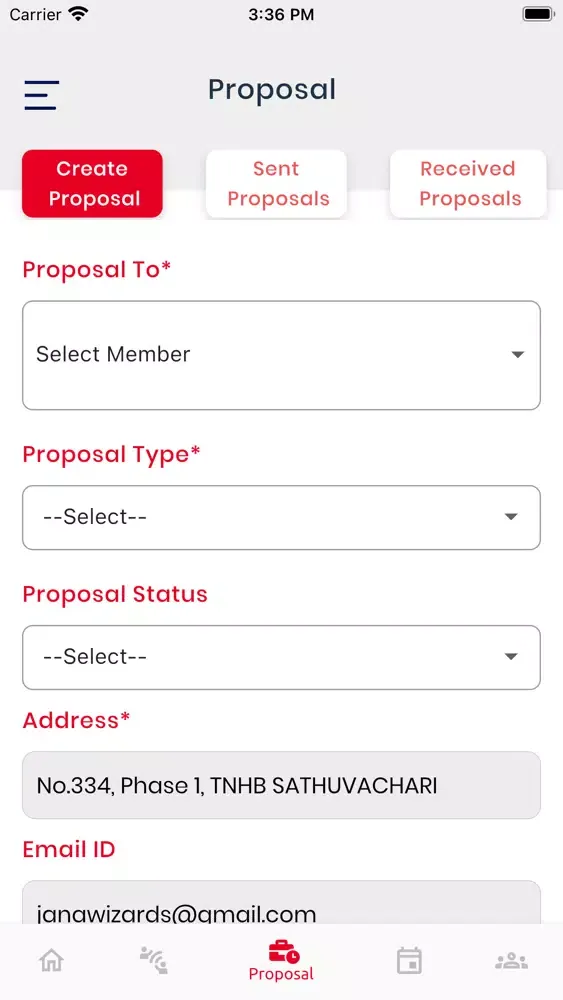Open the Proposal Status dropdown
This screenshot has width=563, height=1000.
(x=281, y=657)
